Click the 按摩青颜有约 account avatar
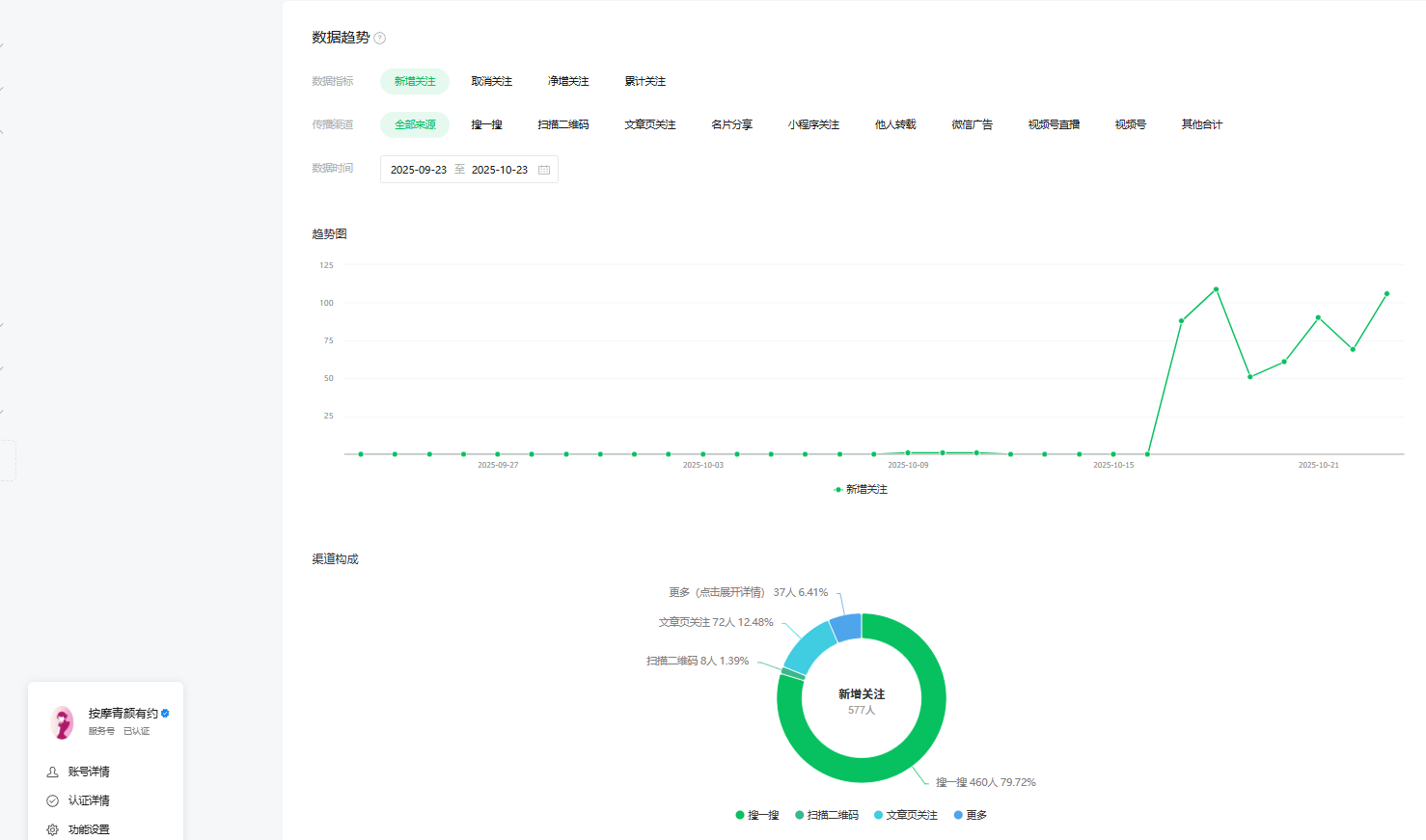1426x840 pixels. 63,721
